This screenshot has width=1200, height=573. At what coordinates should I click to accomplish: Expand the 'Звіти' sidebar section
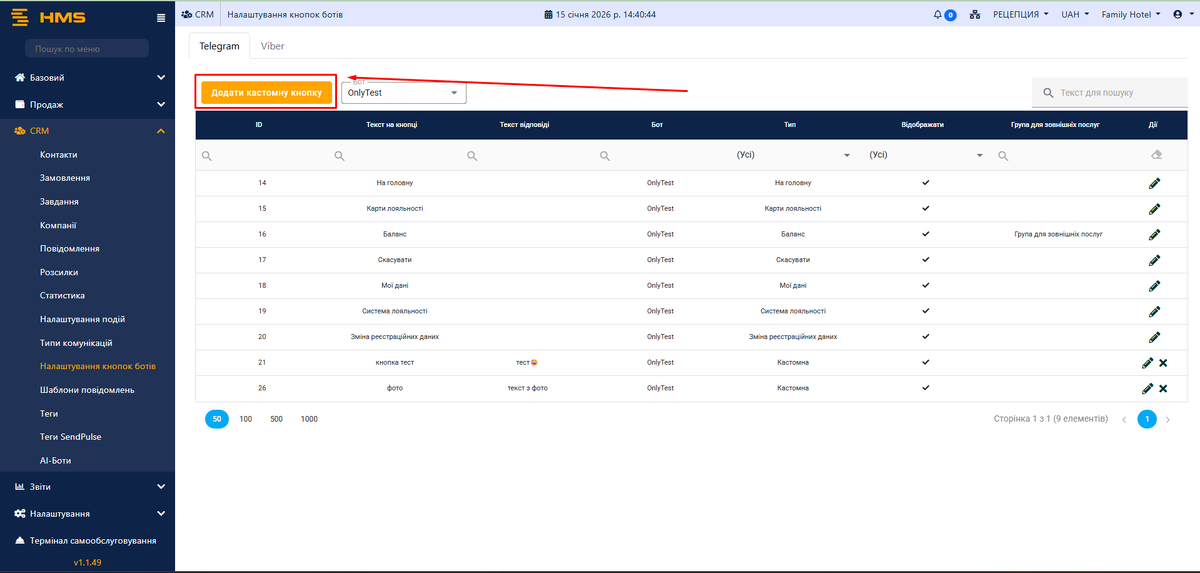point(88,487)
